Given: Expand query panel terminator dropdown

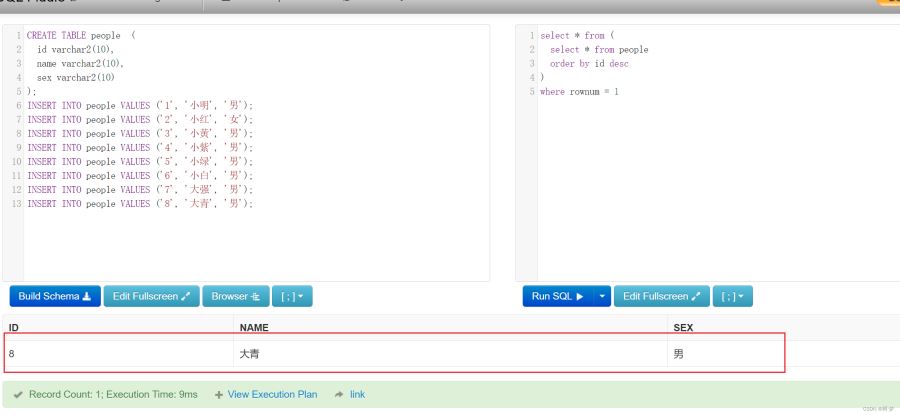Looking at the screenshot, I should (733, 296).
